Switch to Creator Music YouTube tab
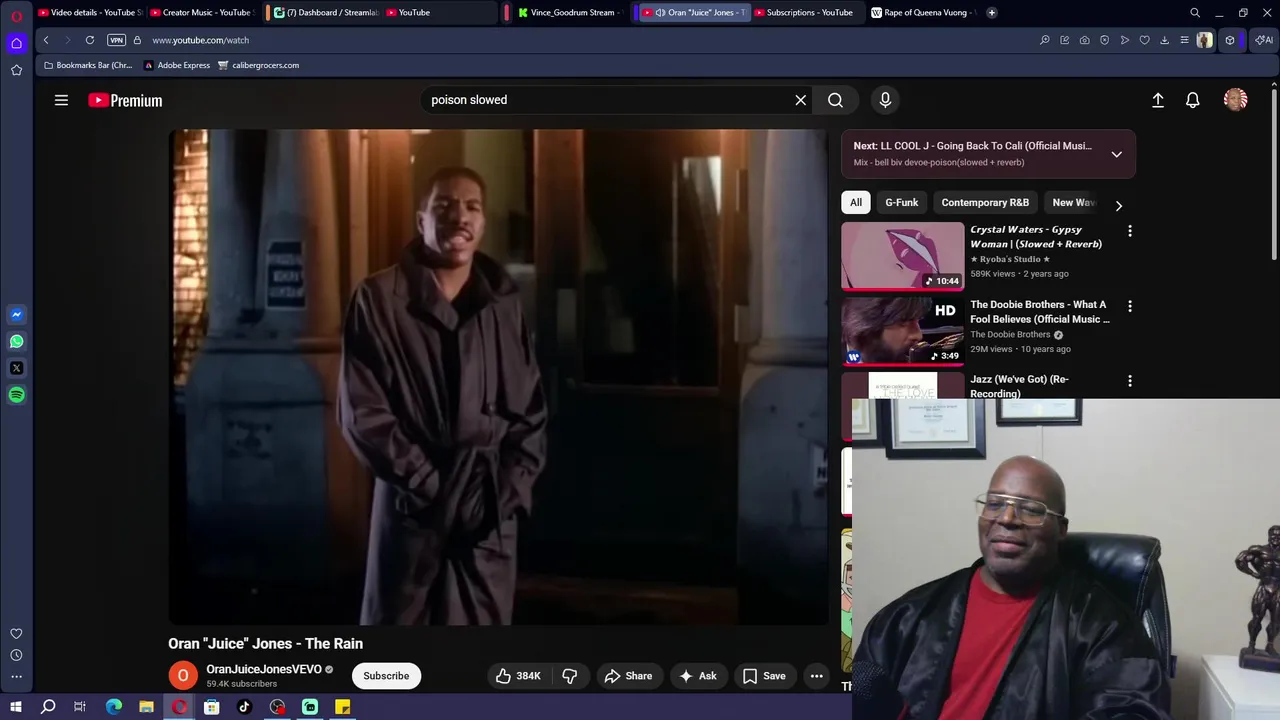Screen dimensions: 1280x720 [202, 13]
